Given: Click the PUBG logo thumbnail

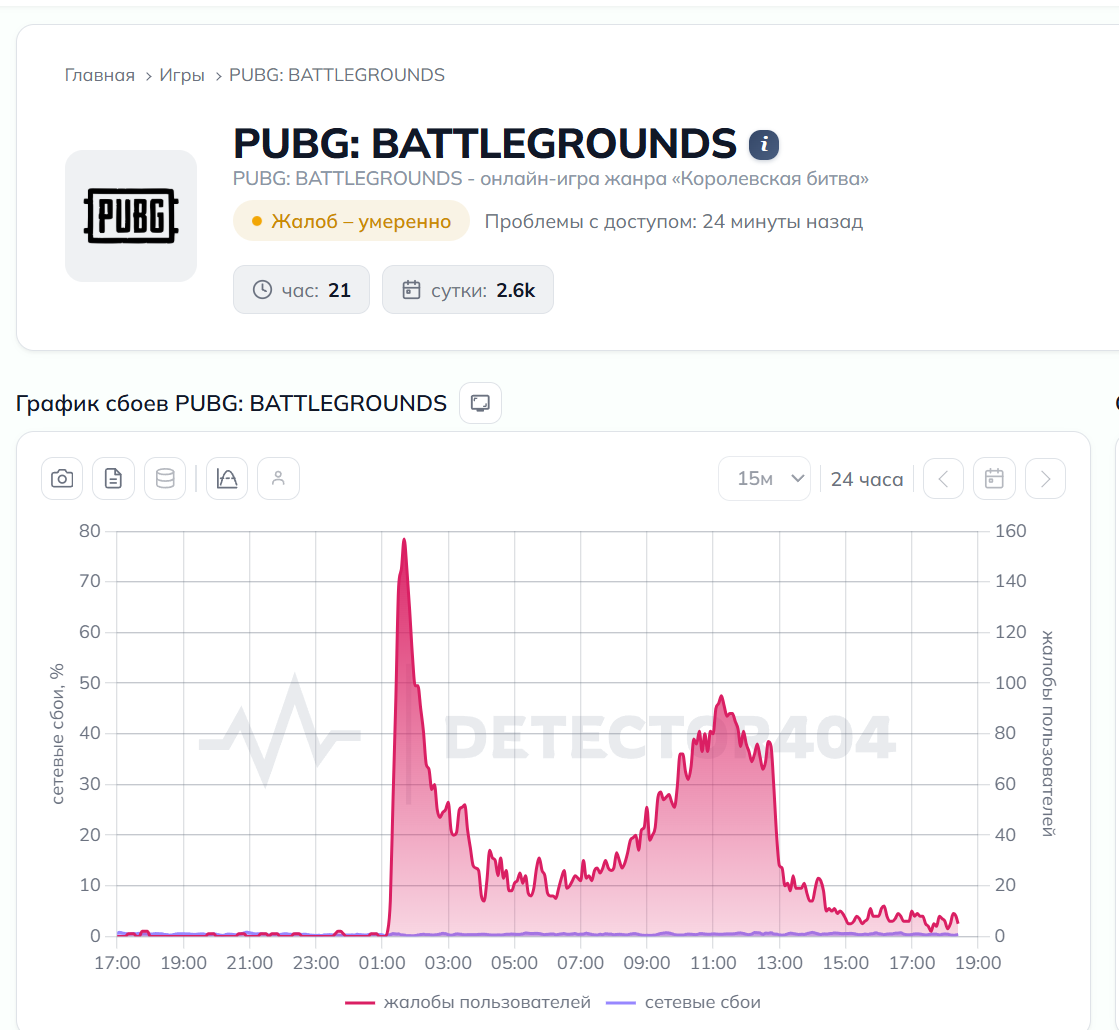Looking at the screenshot, I should pyautogui.click(x=131, y=216).
